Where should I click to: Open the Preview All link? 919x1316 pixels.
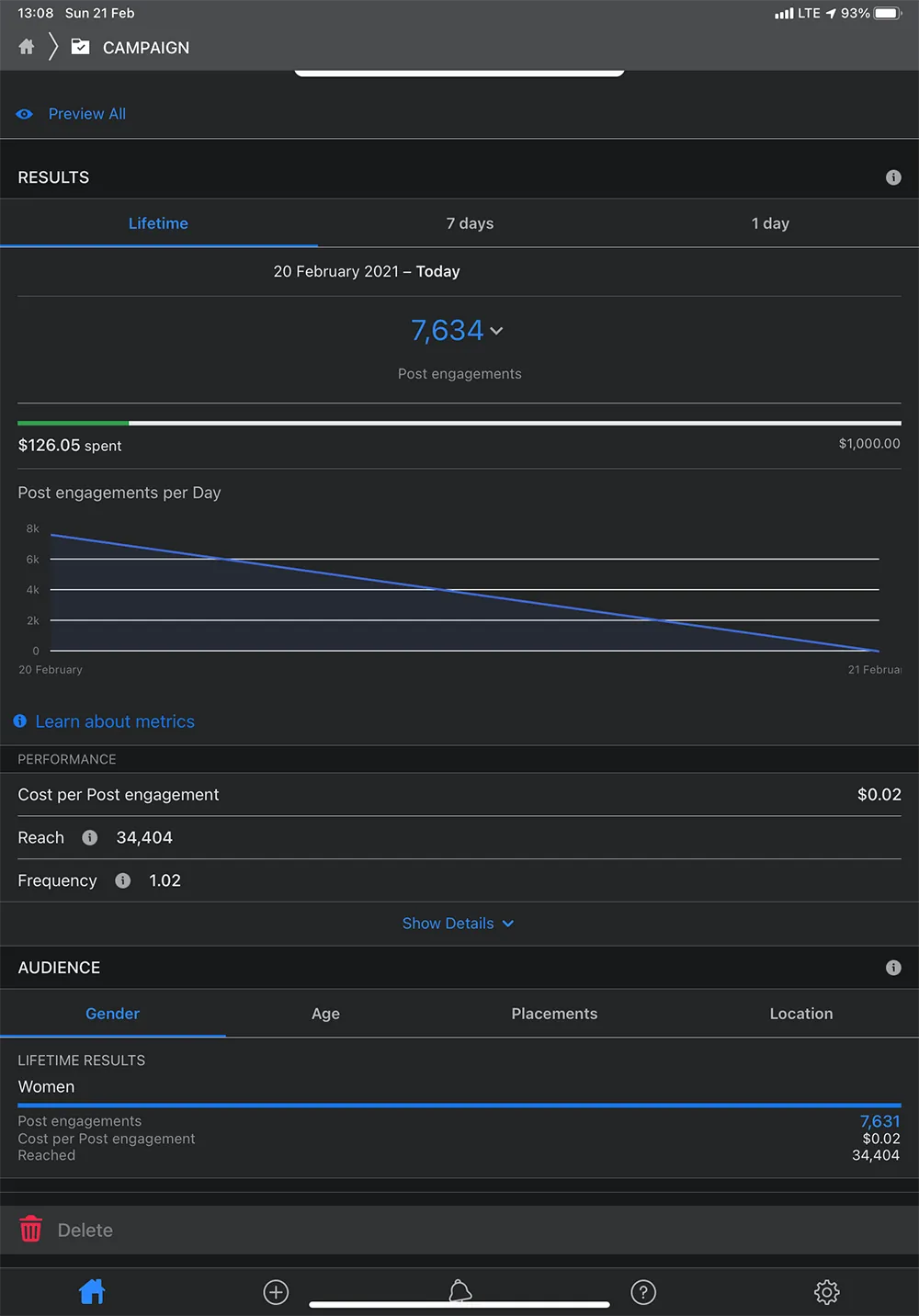87,114
